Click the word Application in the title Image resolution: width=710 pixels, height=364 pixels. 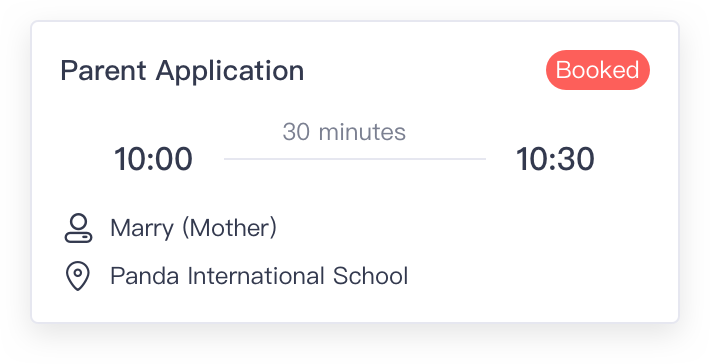coord(230,71)
